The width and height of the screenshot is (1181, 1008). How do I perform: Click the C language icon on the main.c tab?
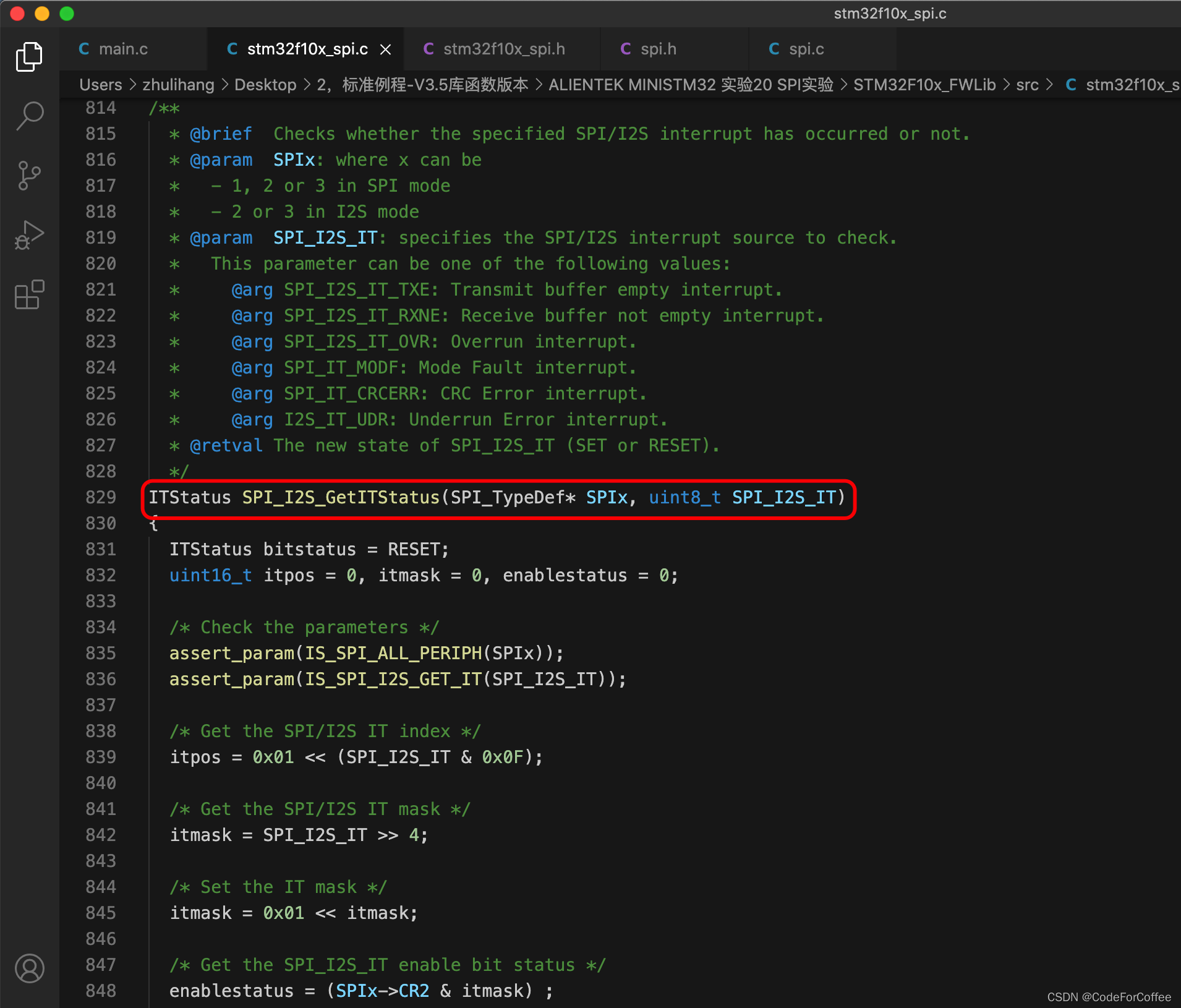point(84,49)
